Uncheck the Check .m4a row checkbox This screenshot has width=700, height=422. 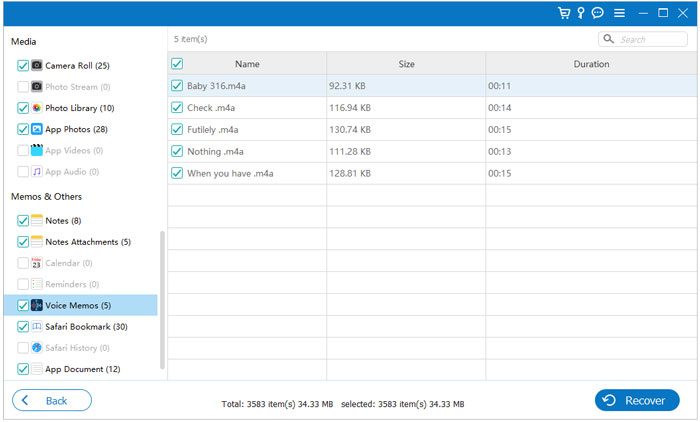(x=177, y=107)
